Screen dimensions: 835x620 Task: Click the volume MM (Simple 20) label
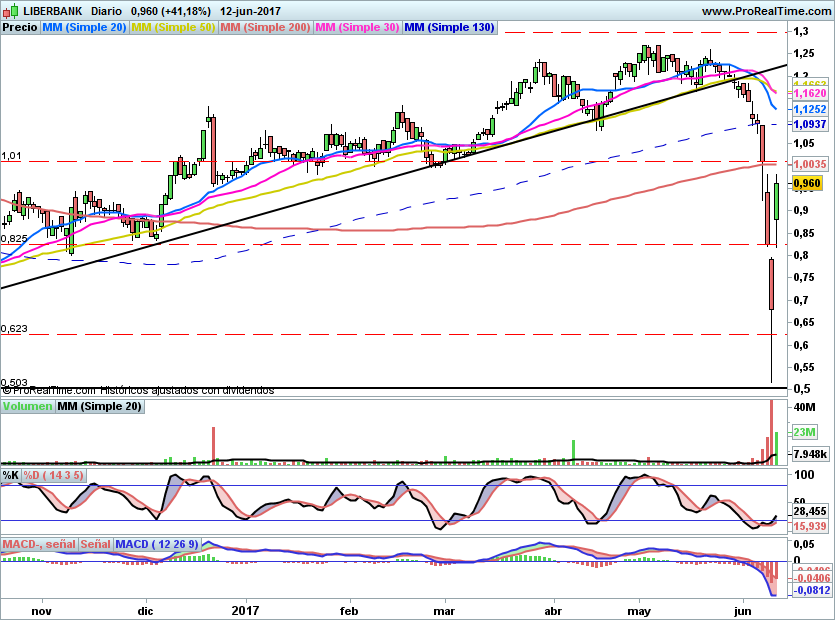coord(99,407)
